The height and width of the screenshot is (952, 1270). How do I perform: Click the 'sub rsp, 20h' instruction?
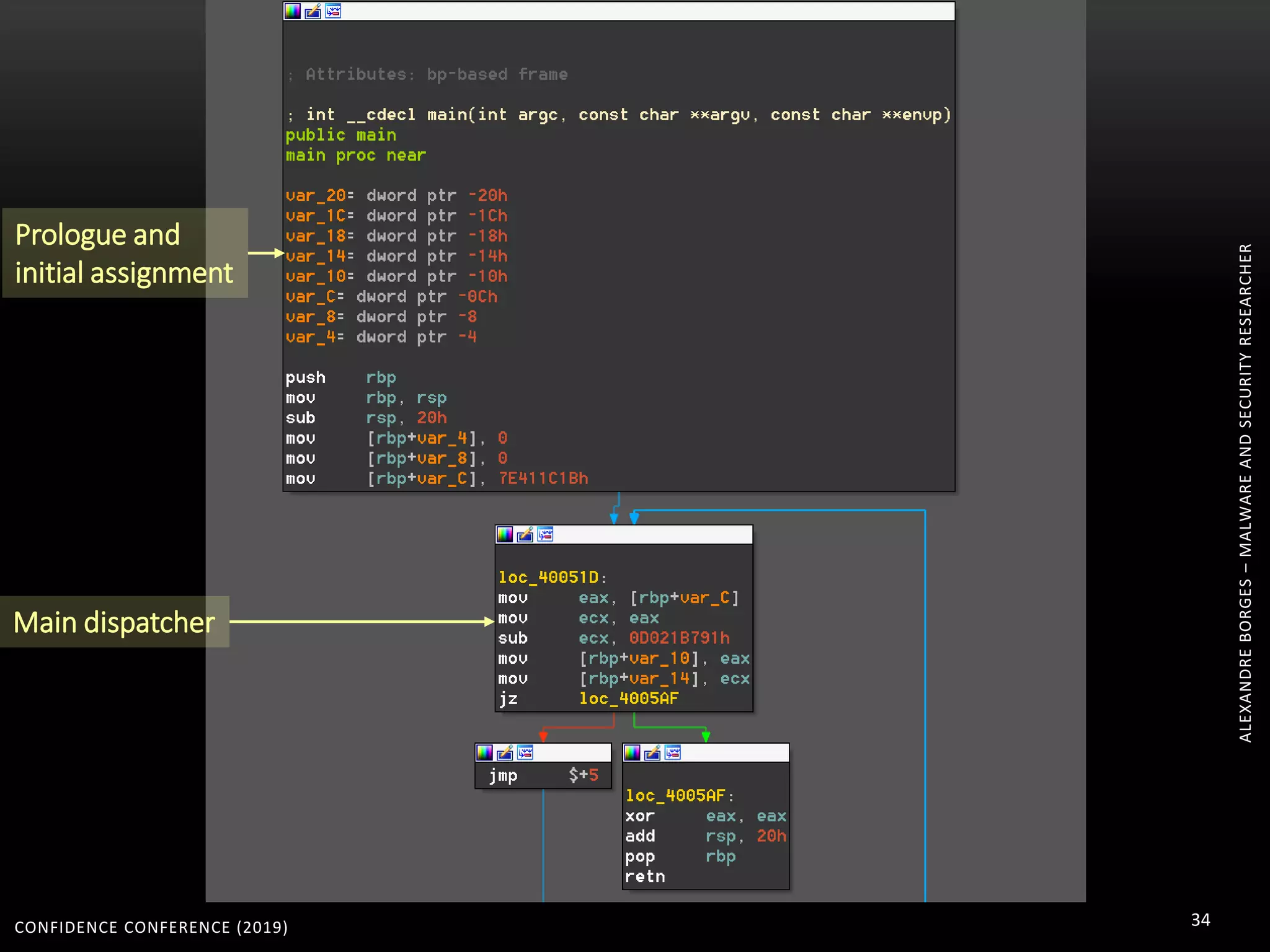pos(366,418)
